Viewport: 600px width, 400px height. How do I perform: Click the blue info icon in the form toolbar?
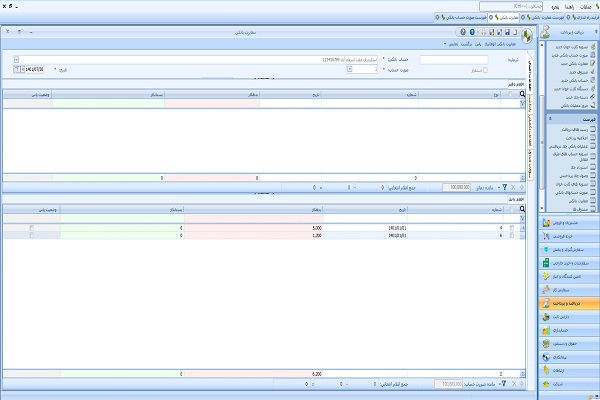coord(472,32)
